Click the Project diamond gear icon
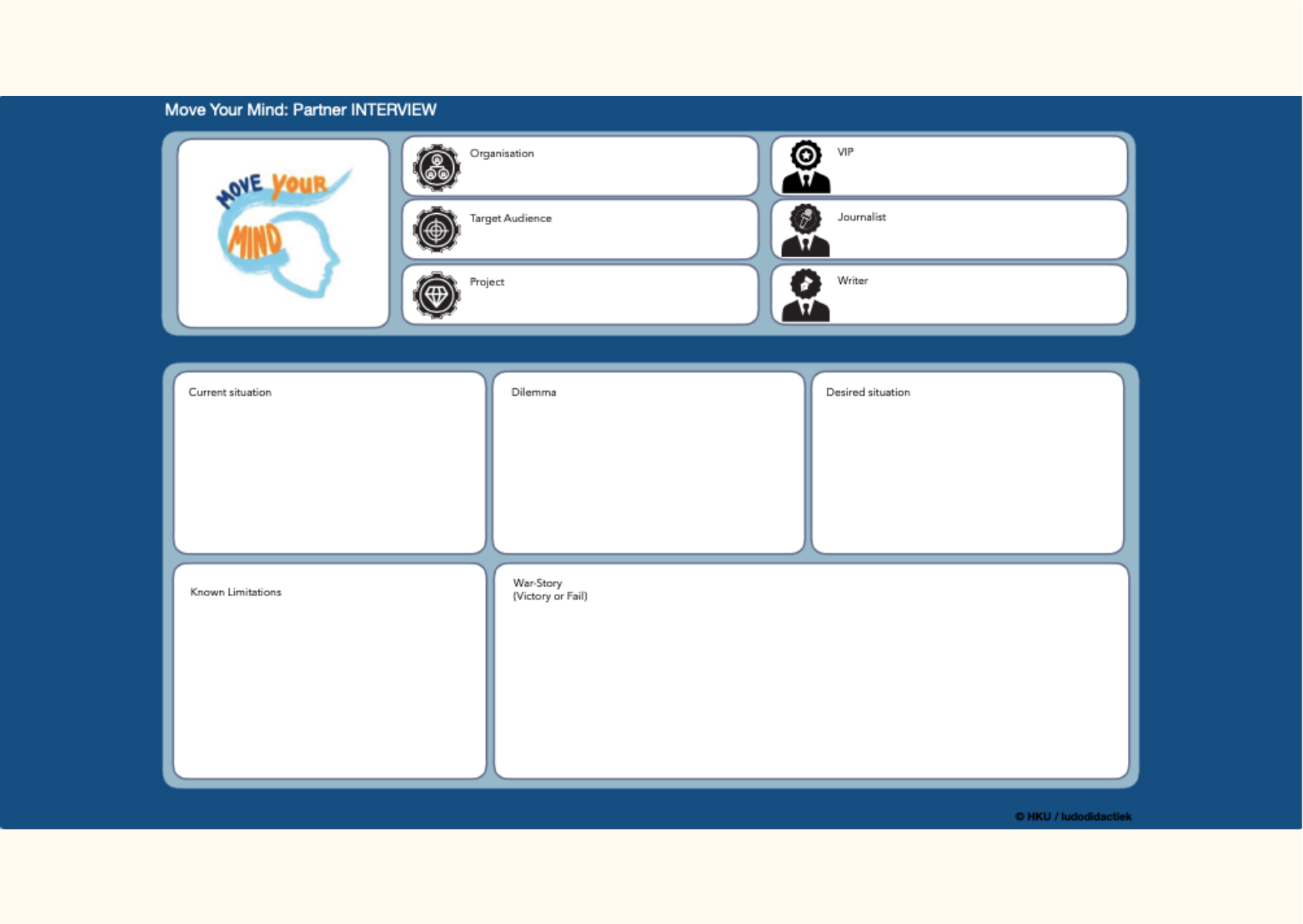The height and width of the screenshot is (924, 1303). [437, 295]
